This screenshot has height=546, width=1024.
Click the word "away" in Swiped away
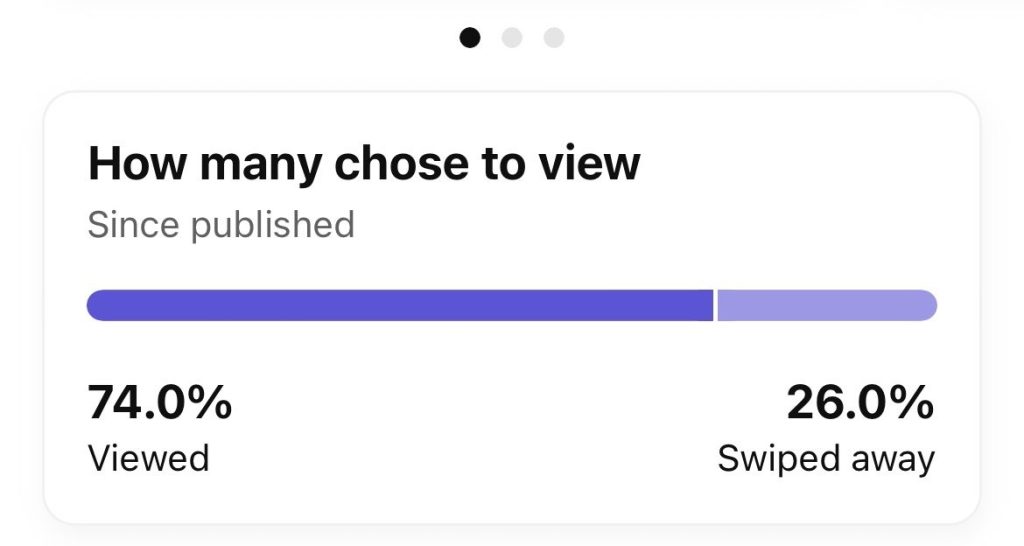(893, 460)
